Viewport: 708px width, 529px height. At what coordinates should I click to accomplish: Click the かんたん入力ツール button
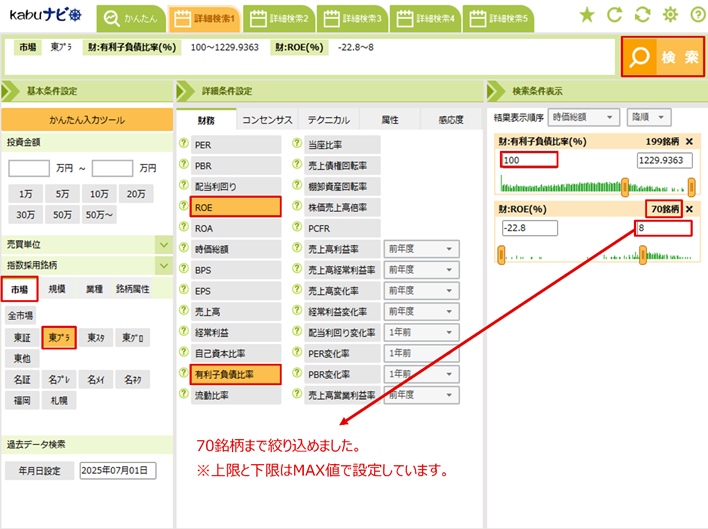click(87, 120)
